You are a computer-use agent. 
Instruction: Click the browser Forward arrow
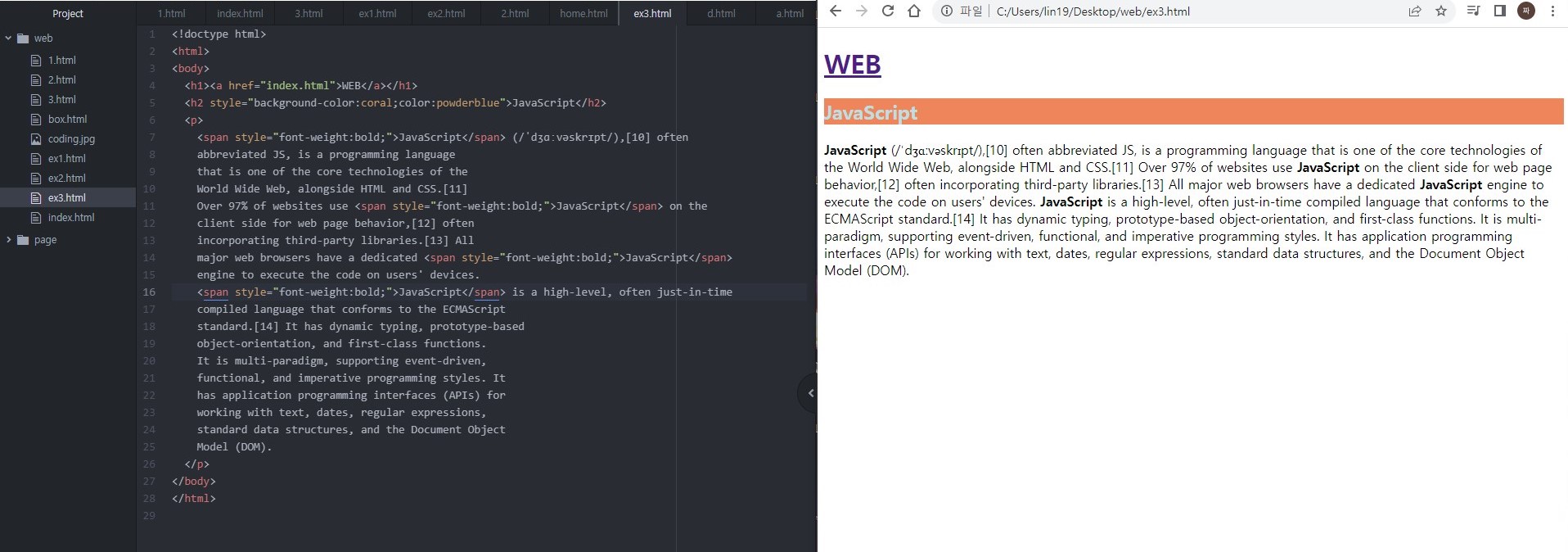(861, 11)
